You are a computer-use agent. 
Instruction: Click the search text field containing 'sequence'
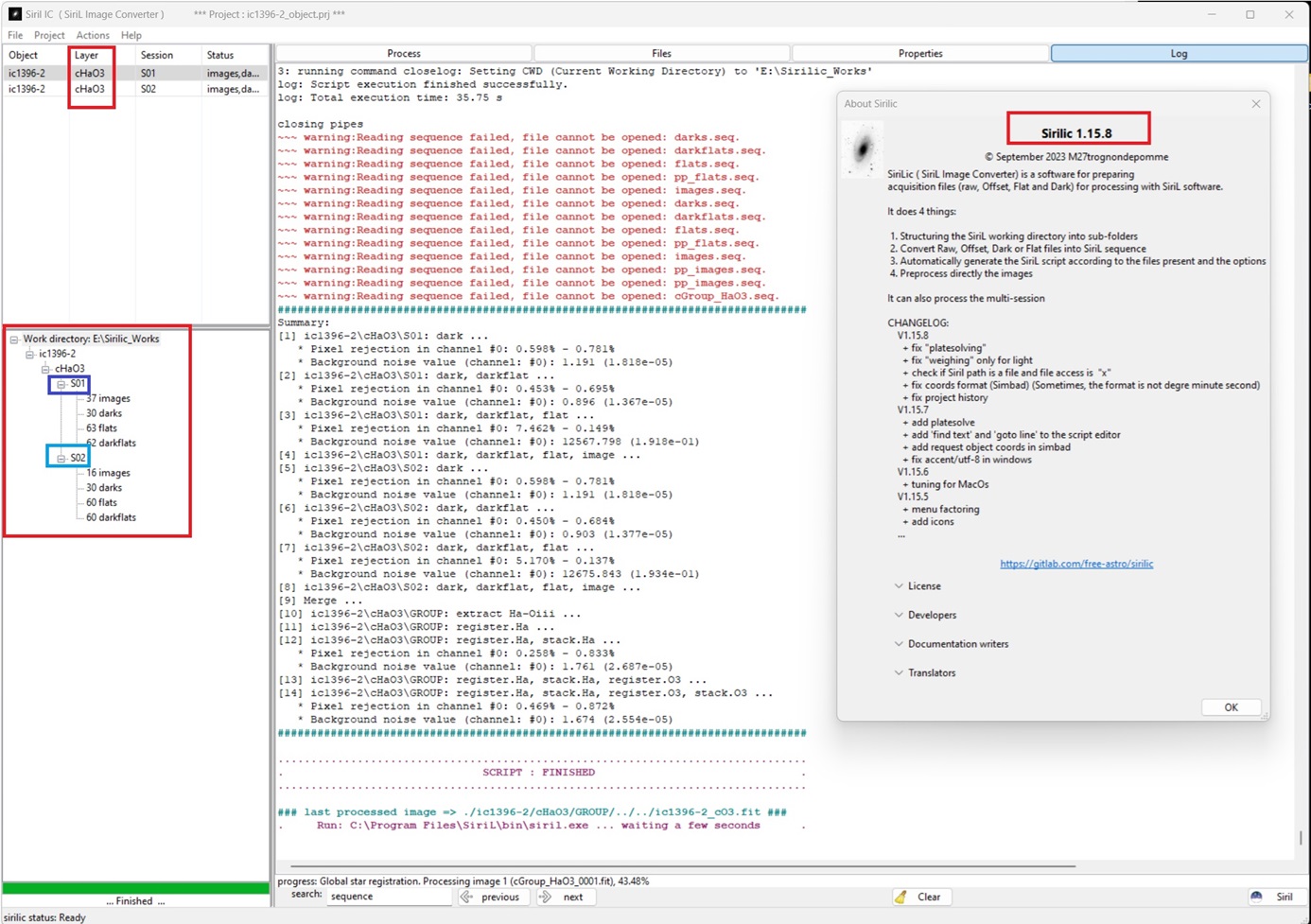pos(388,897)
